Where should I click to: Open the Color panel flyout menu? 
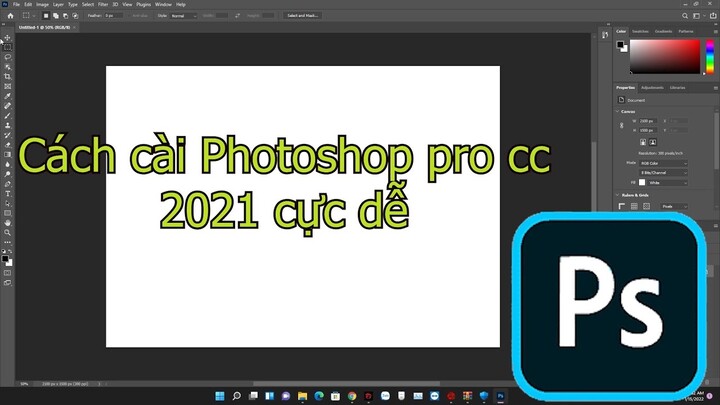coord(715,31)
